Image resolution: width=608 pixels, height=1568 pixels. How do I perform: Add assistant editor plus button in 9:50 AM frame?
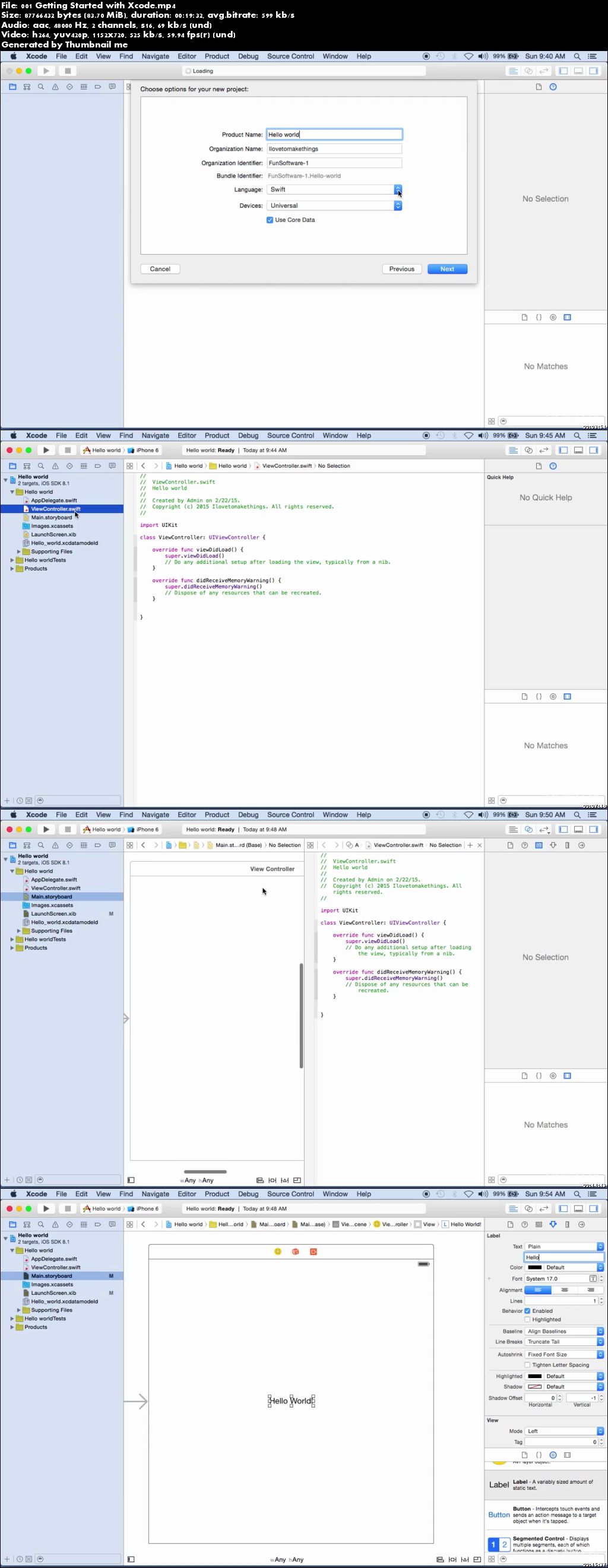[470, 845]
